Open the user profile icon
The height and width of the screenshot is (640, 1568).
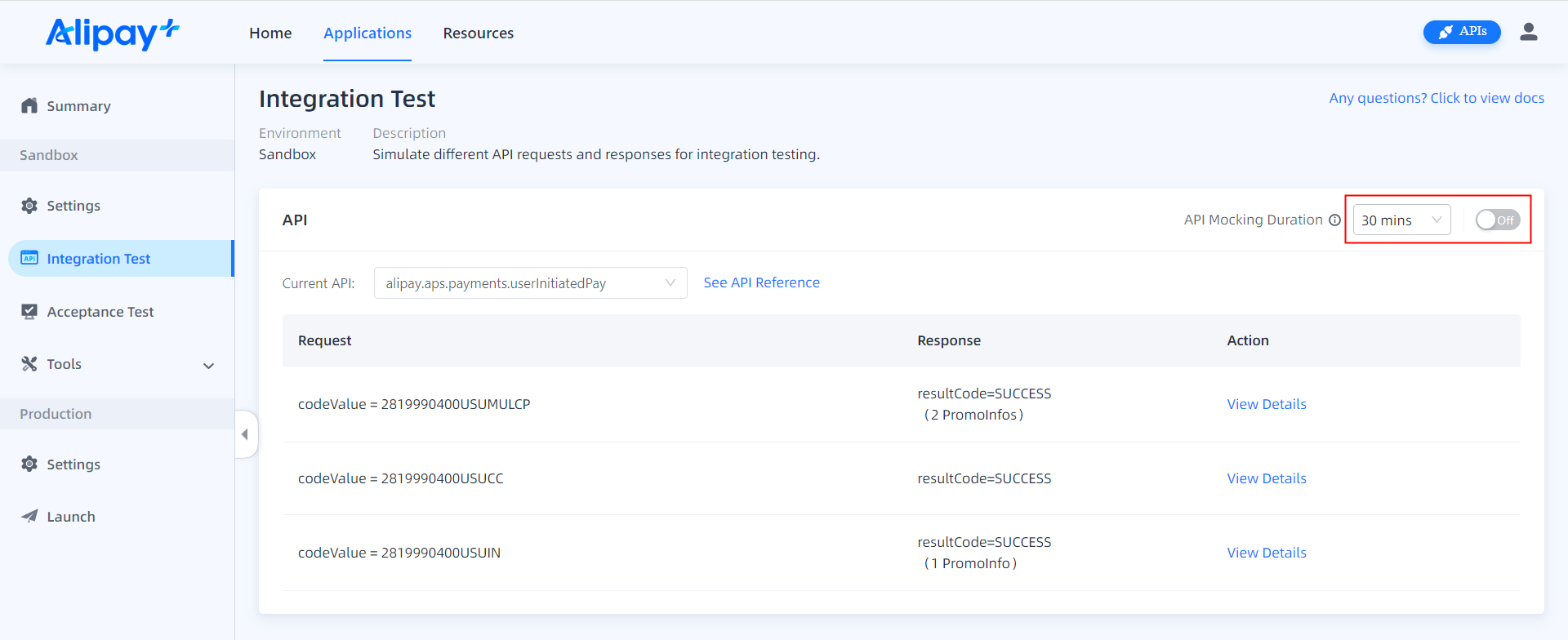1528,32
